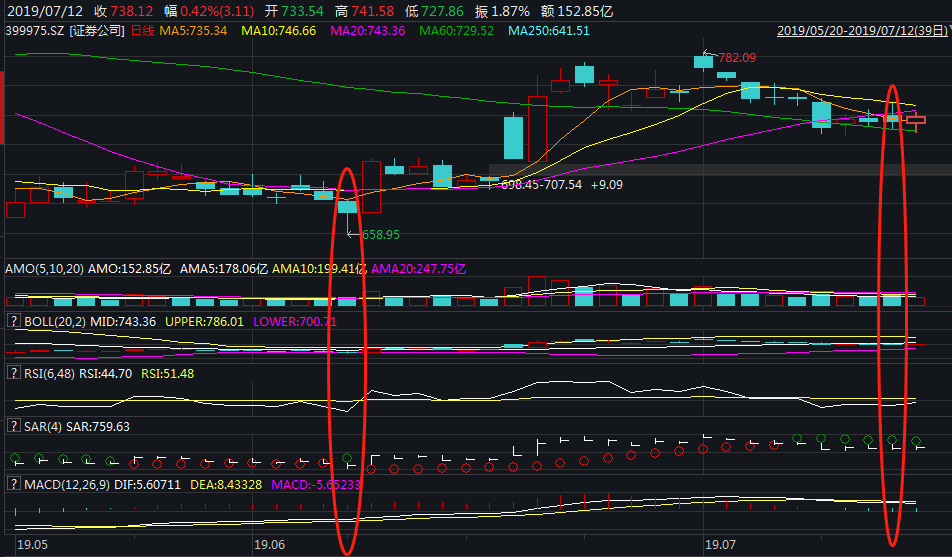
Task: Click the high price 741.58
Action: (x=373, y=11)
